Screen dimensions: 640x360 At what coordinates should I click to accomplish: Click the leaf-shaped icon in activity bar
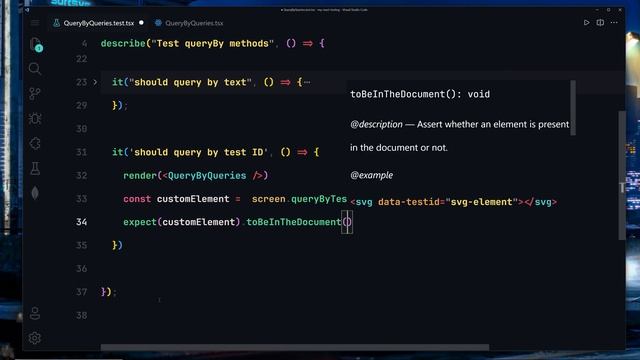35,193
